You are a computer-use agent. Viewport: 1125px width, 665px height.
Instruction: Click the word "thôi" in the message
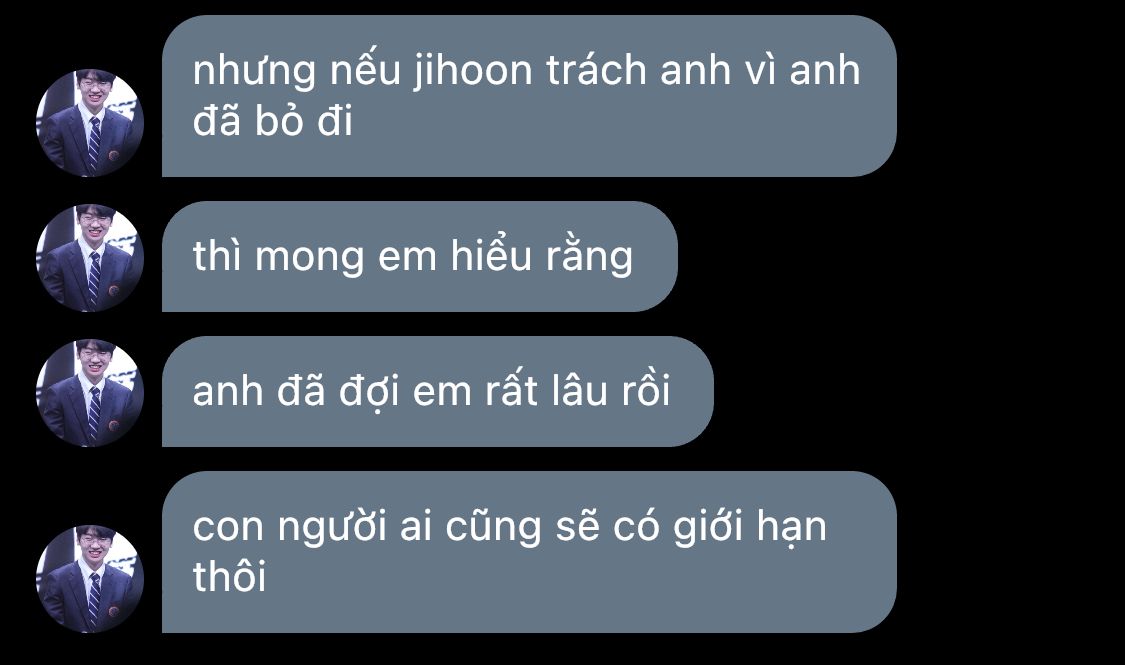(229, 575)
